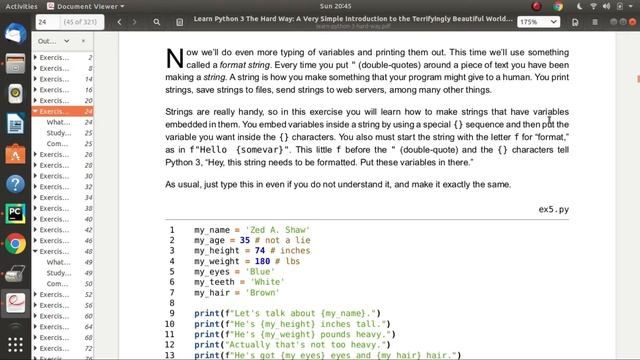Image resolution: width=640 pixels, height=360 pixels.
Task: Open file options document icon
Action: click(x=575, y=22)
